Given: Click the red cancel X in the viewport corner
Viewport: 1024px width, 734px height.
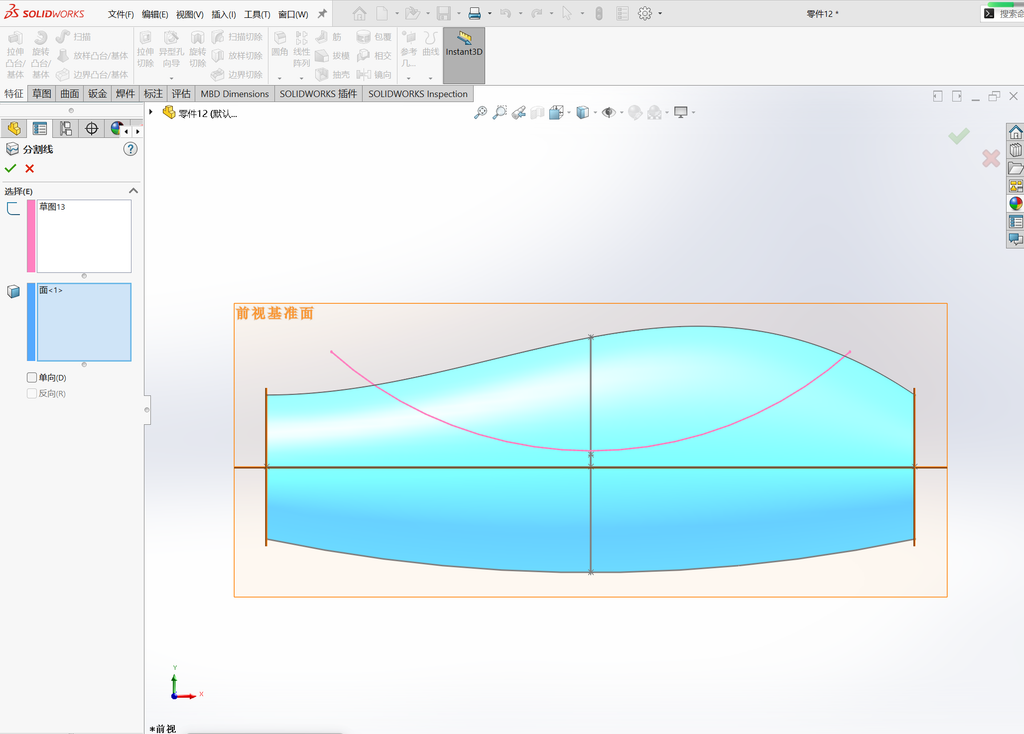Looking at the screenshot, I should click(x=991, y=158).
